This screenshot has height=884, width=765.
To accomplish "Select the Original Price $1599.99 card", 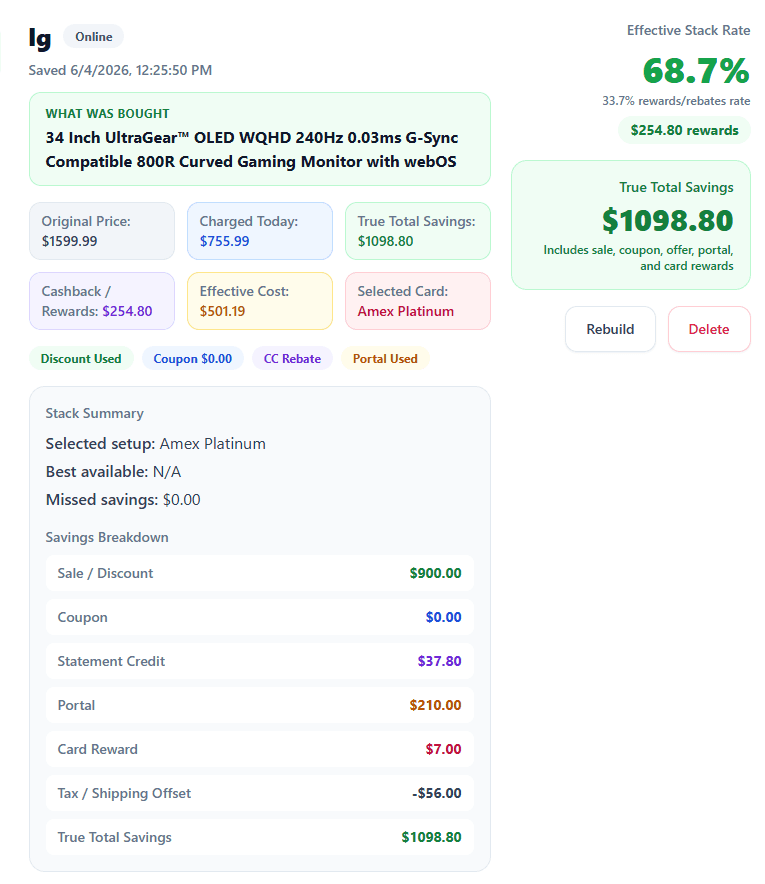I will click(102, 231).
